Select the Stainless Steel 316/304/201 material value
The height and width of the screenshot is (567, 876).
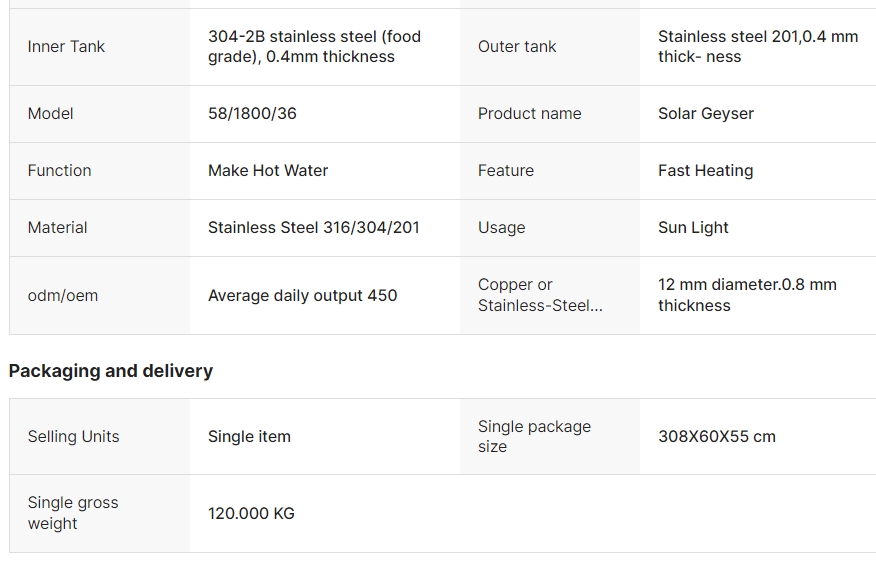313,227
